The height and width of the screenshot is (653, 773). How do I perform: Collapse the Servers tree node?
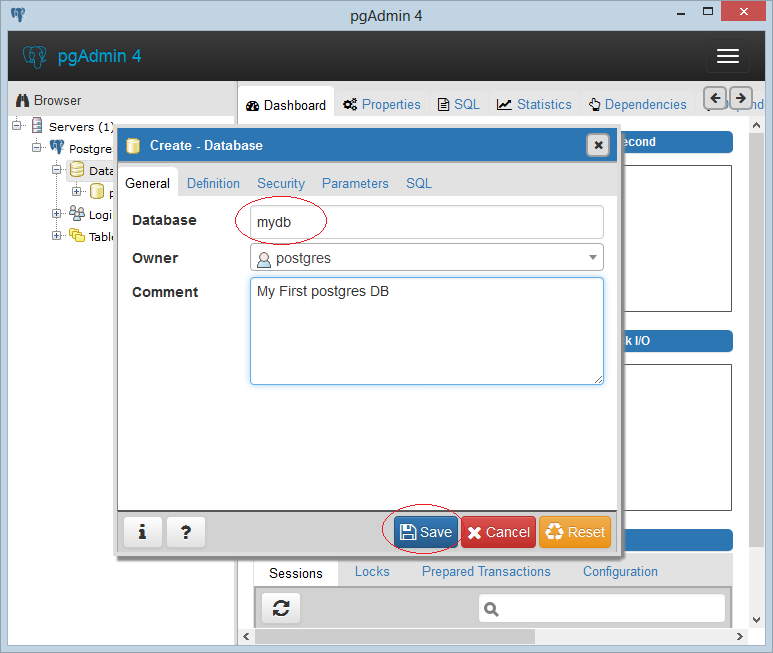[x=17, y=125]
